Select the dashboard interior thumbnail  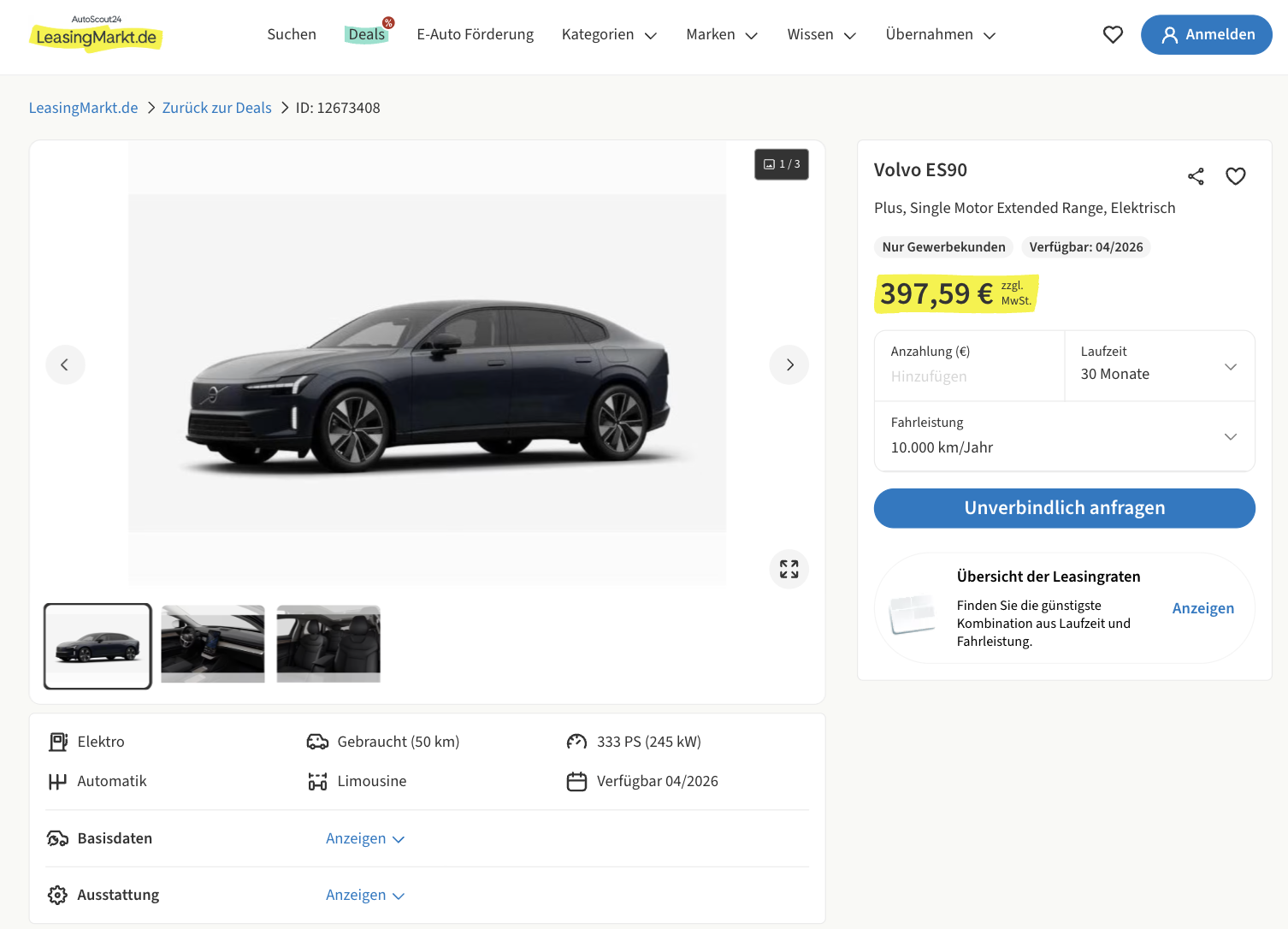point(213,644)
